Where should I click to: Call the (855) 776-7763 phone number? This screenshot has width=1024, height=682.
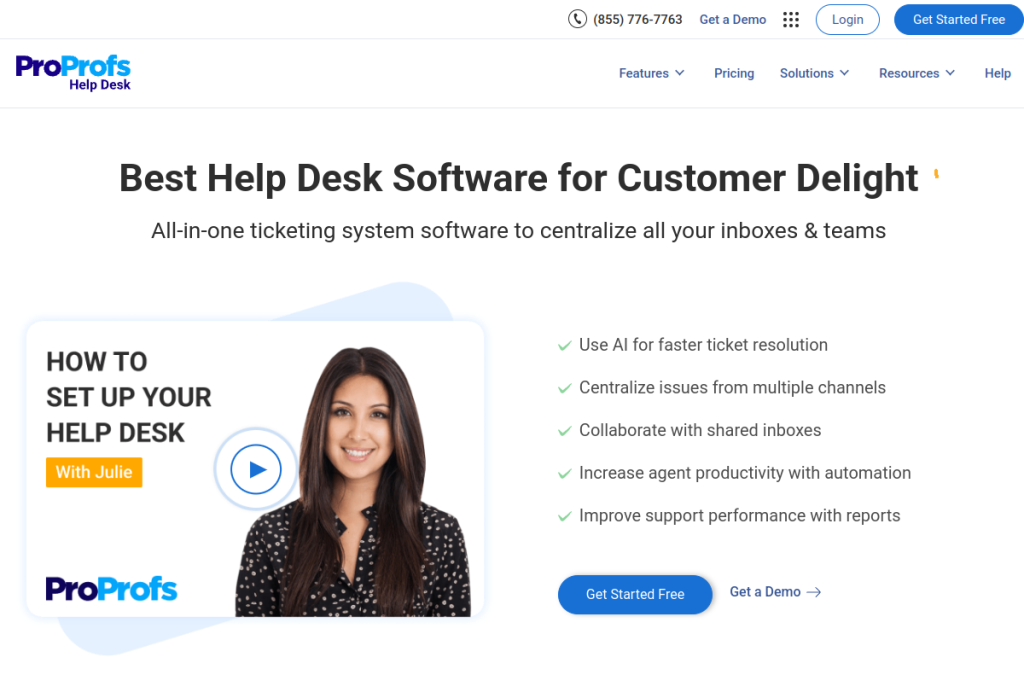[637, 20]
